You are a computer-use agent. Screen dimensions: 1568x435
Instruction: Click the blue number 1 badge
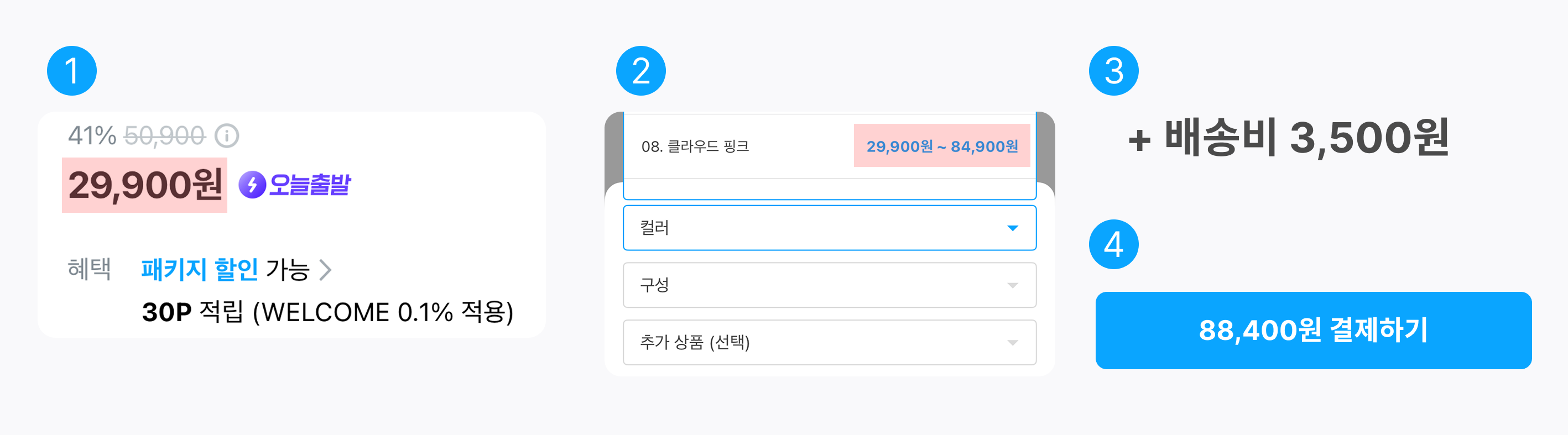72,71
